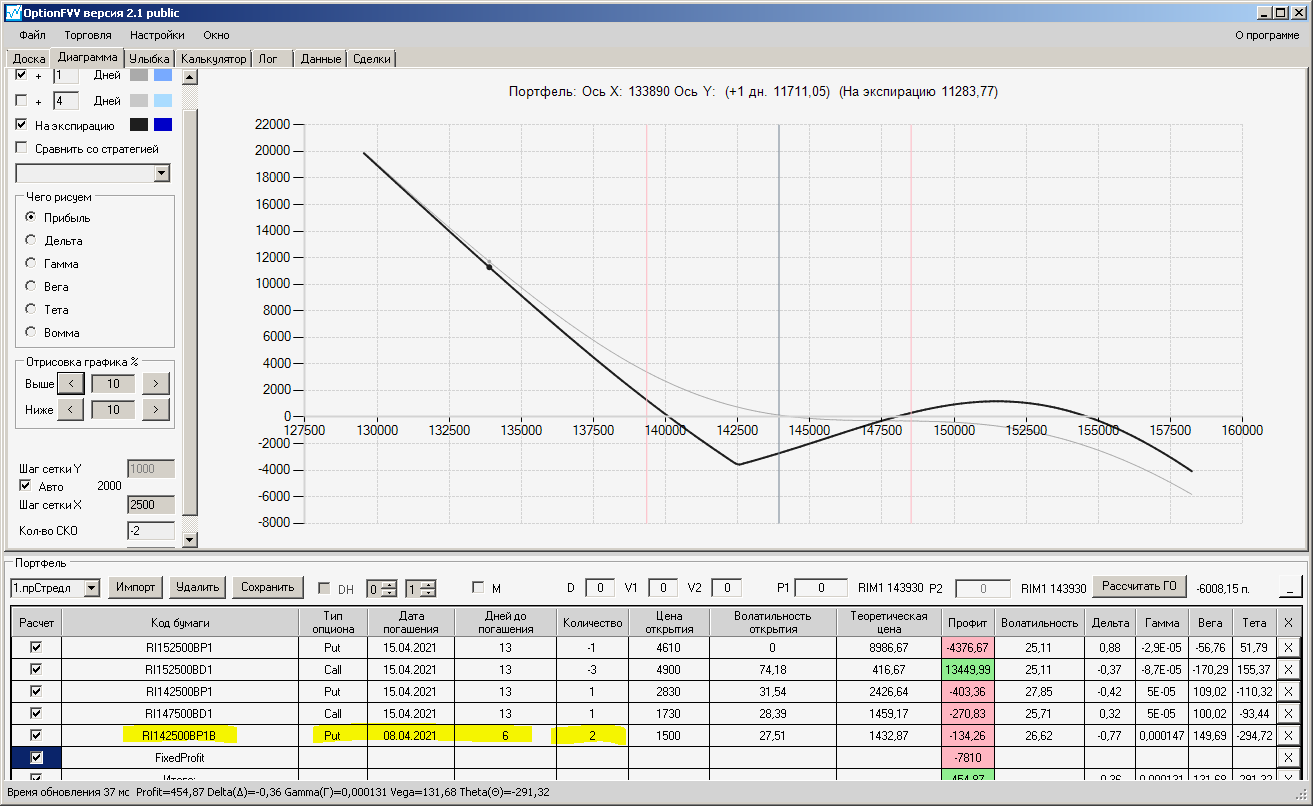
Task: Uncheck Расчет for FixedProfit row
Action: coord(36,757)
